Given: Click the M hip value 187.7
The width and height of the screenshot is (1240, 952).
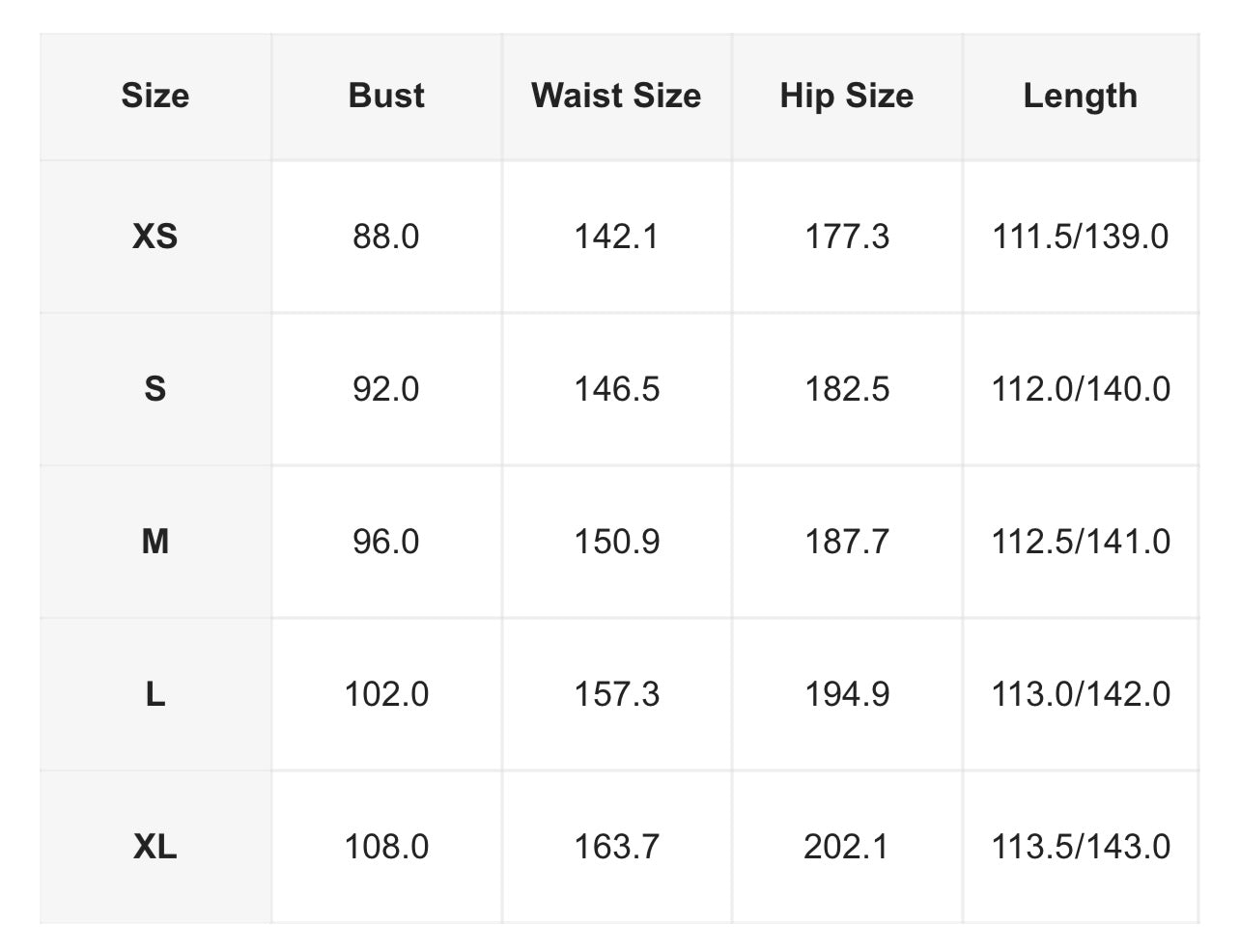Looking at the screenshot, I should tap(847, 542).
